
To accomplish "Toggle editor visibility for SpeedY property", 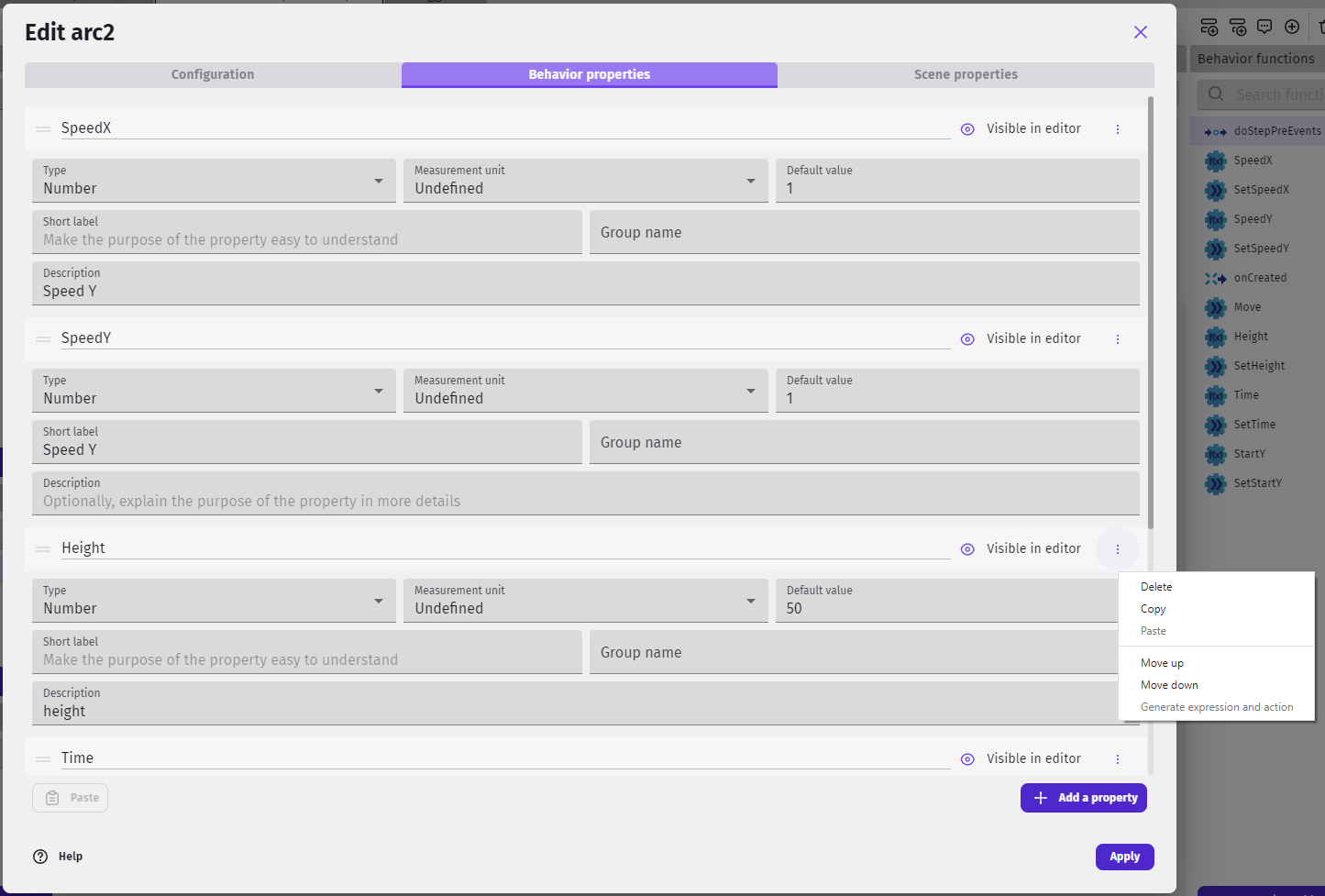I will point(967,339).
